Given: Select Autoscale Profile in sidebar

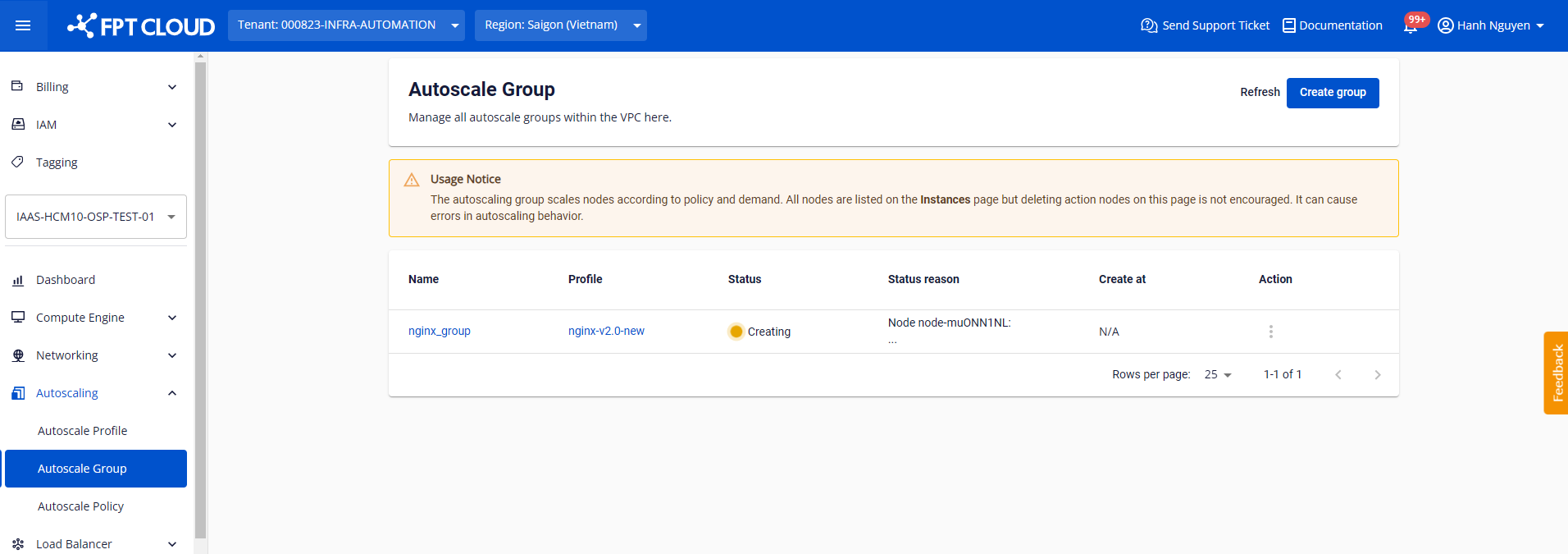Looking at the screenshot, I should click(83, 431).
